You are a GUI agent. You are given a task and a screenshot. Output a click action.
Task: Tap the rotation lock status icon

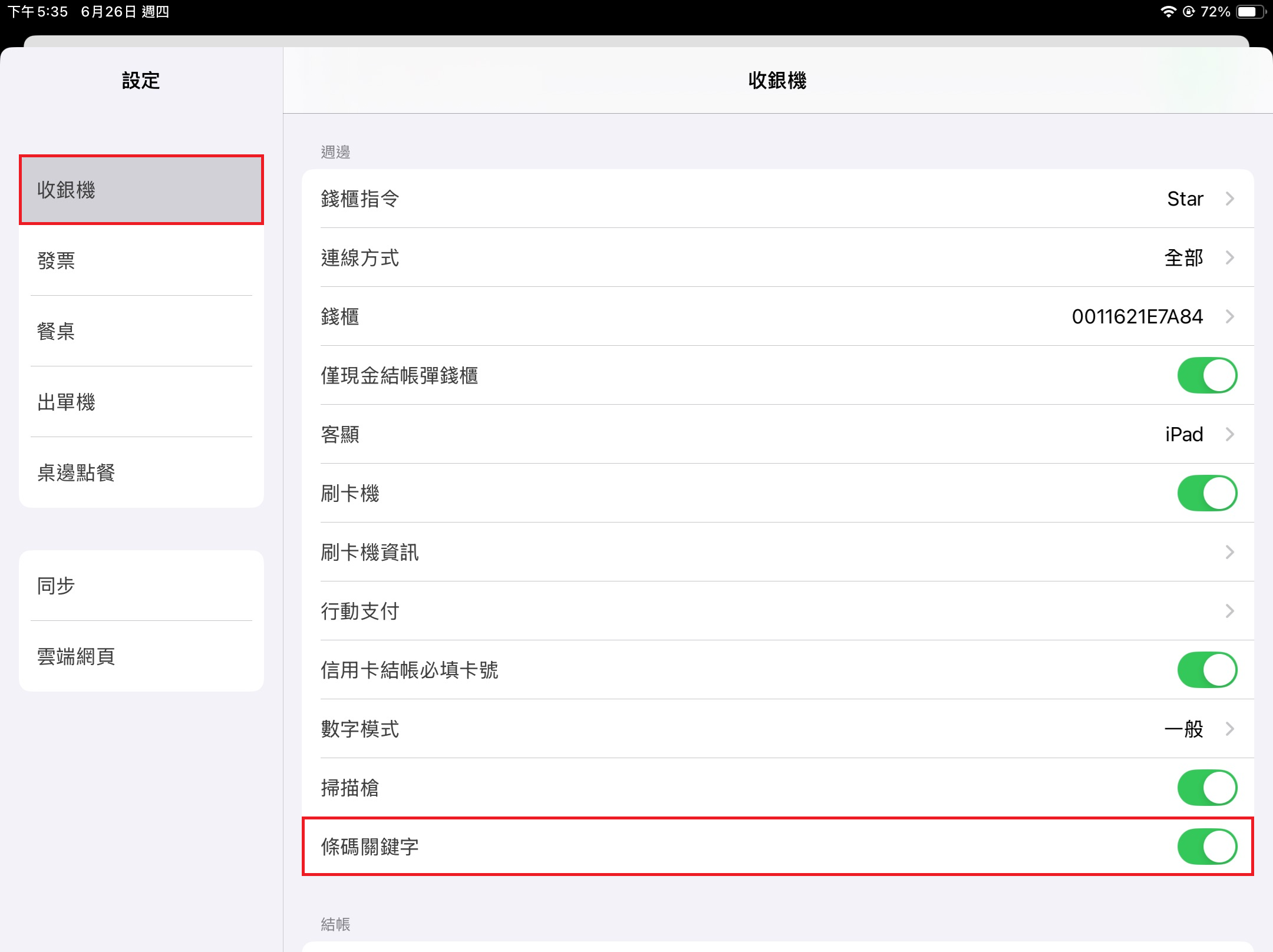1189,12
